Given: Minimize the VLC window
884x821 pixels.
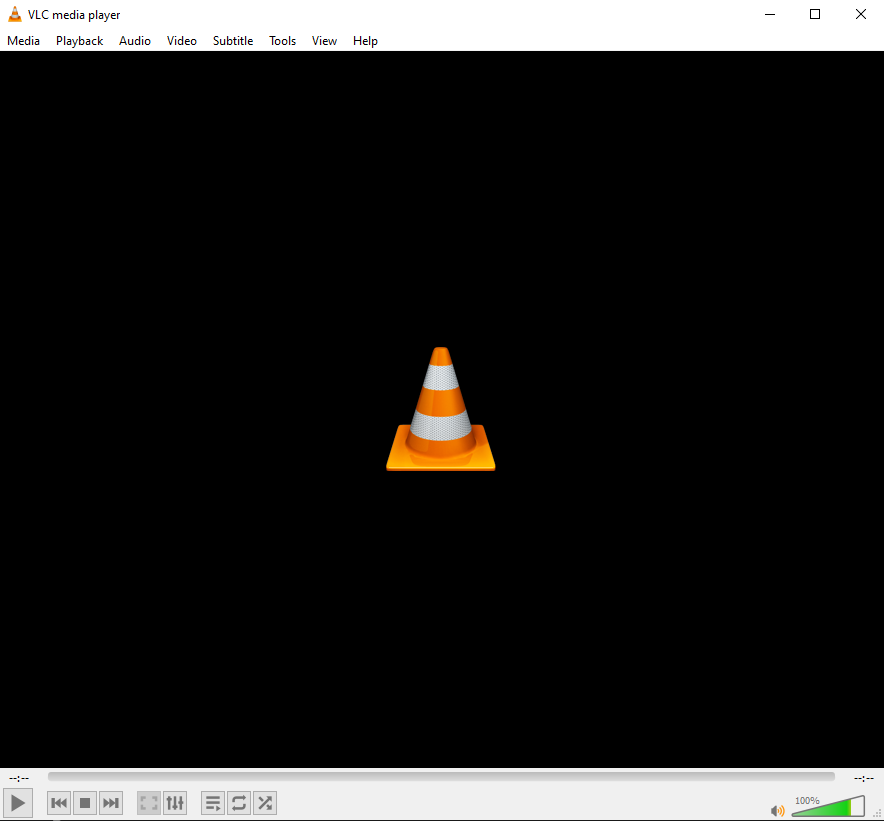Looking at the screenshot, I should 770,14.
